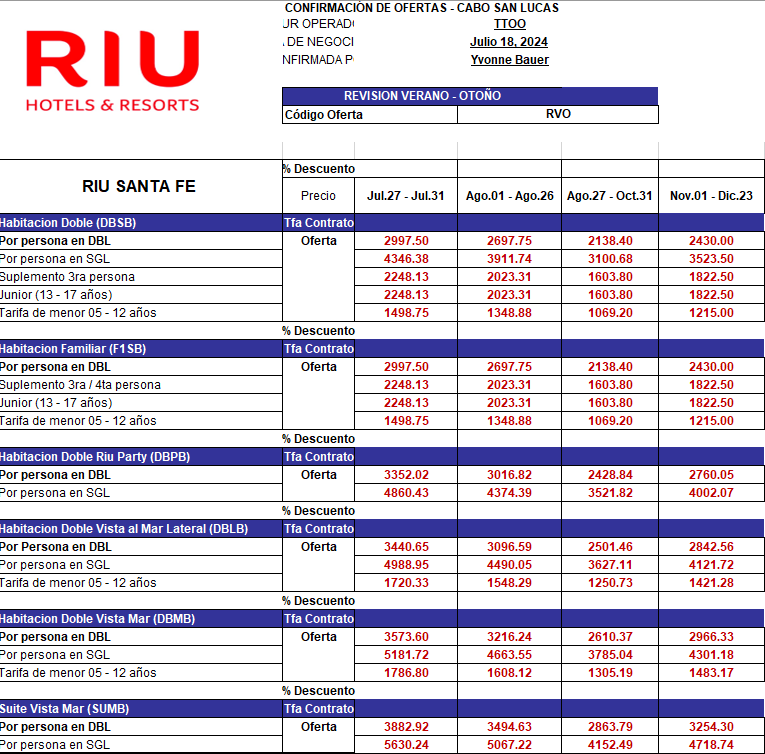
Task: Select the 'Suplemento 3ra / 4ta persona' label
Action: pos(81,385)
